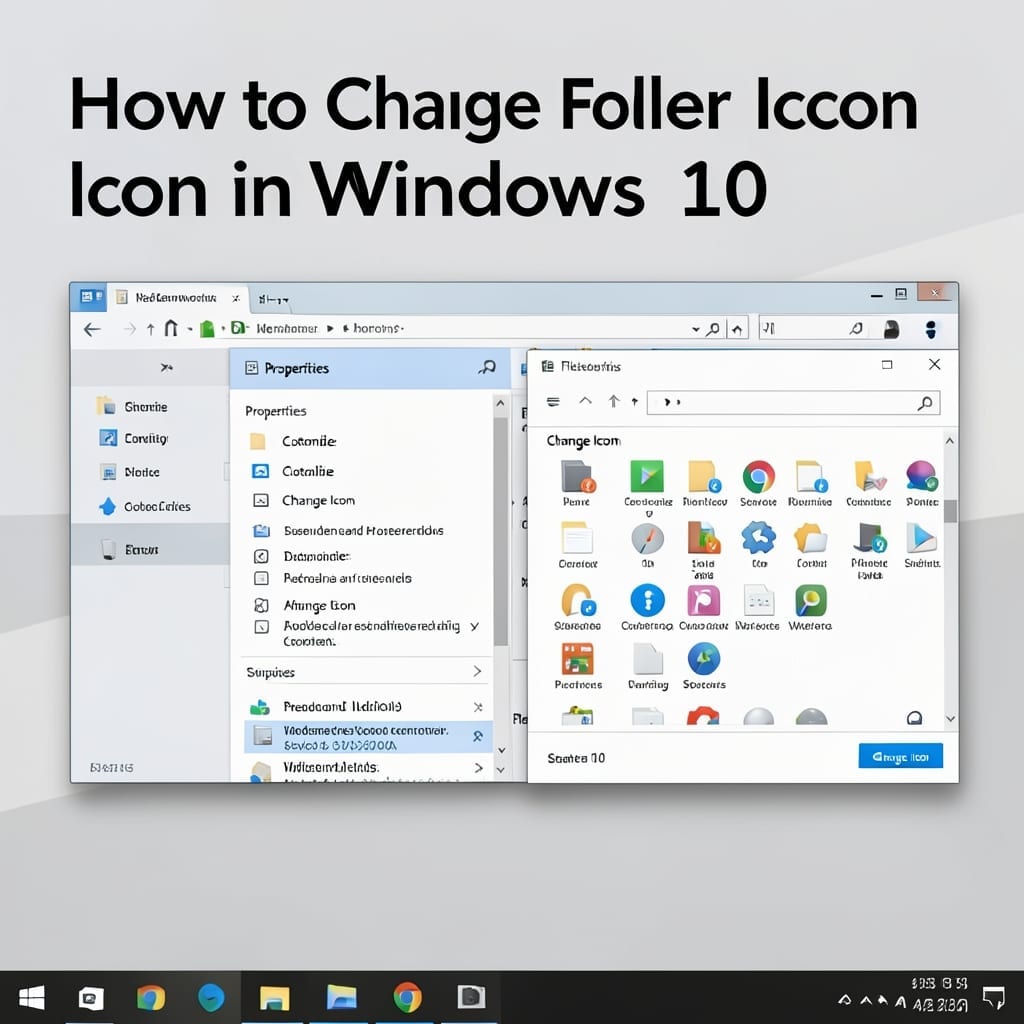This screenshot has width=1024, height=1024.
Task: Click the chevron up arrow in dialog toolbar
Action: click(585, 400)
